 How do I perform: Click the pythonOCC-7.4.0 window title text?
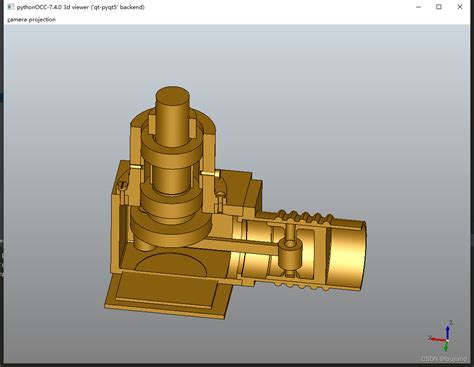click(81, 7)
